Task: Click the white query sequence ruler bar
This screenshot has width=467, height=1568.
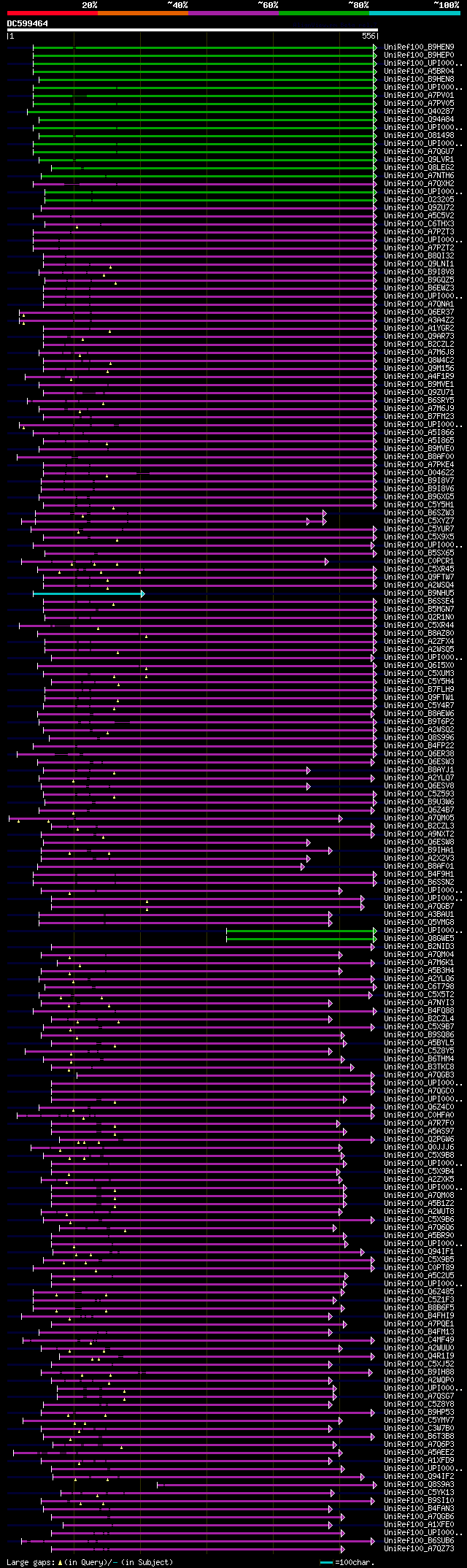Action: 193,31
